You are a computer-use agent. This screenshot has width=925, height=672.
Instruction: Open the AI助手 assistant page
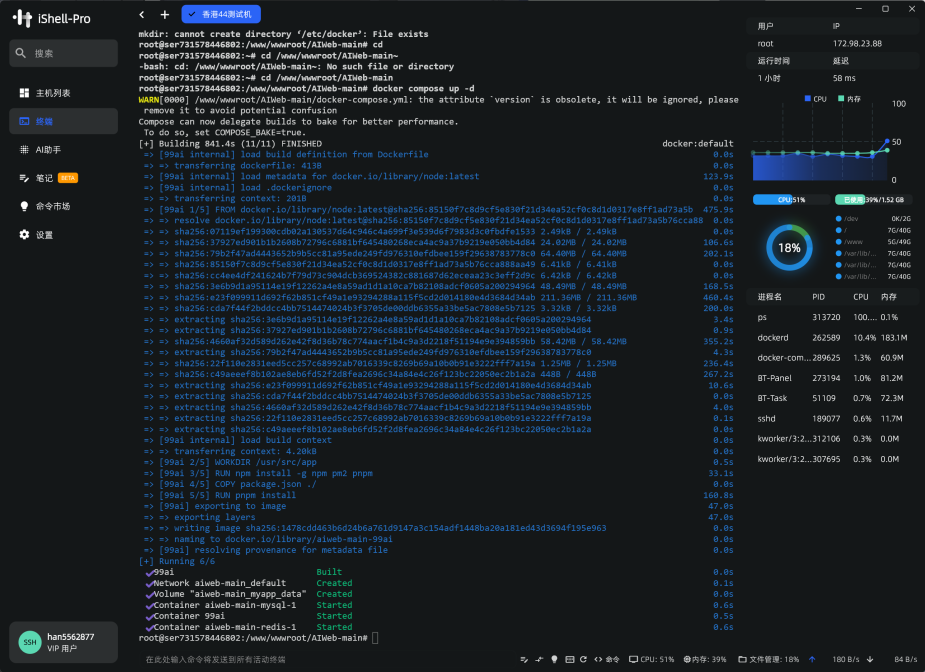tap(64, 150)
